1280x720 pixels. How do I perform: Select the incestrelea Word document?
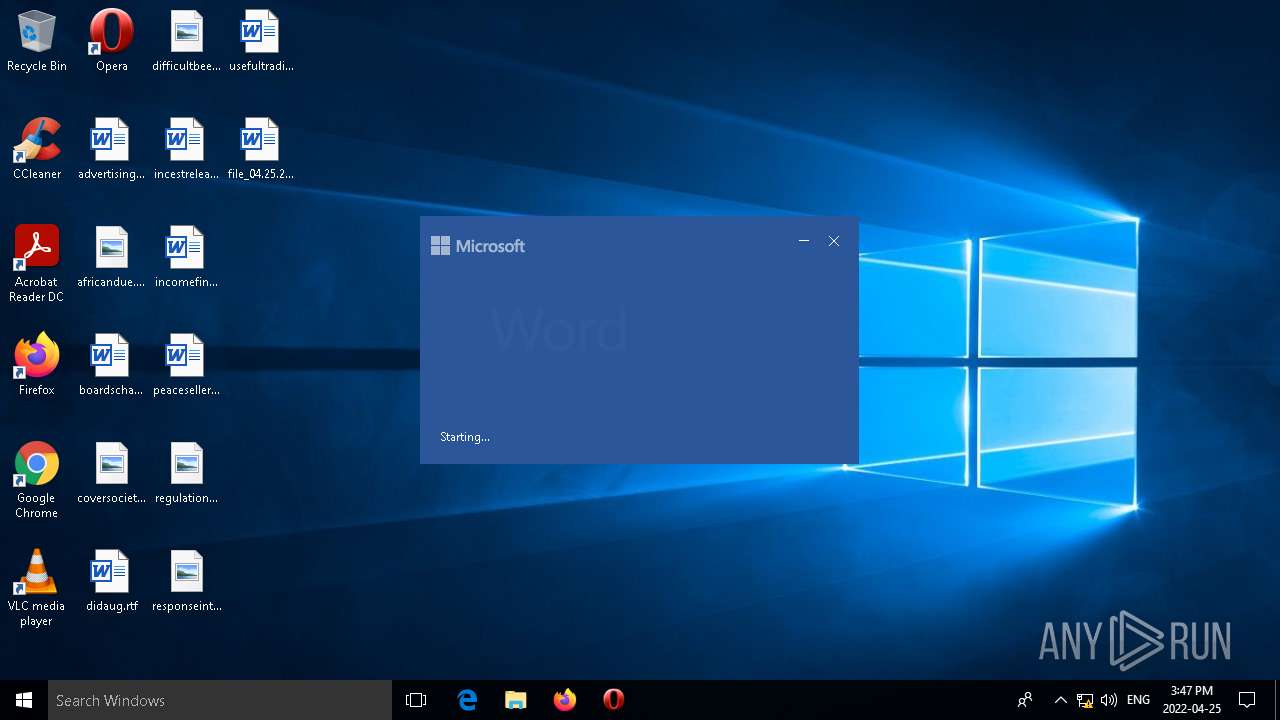(187, 149)
